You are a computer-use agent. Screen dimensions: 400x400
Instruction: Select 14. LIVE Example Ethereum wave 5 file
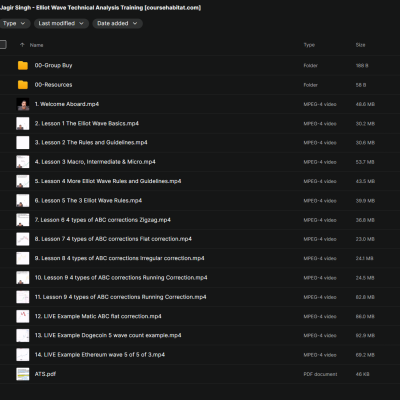tap(100, 355)
